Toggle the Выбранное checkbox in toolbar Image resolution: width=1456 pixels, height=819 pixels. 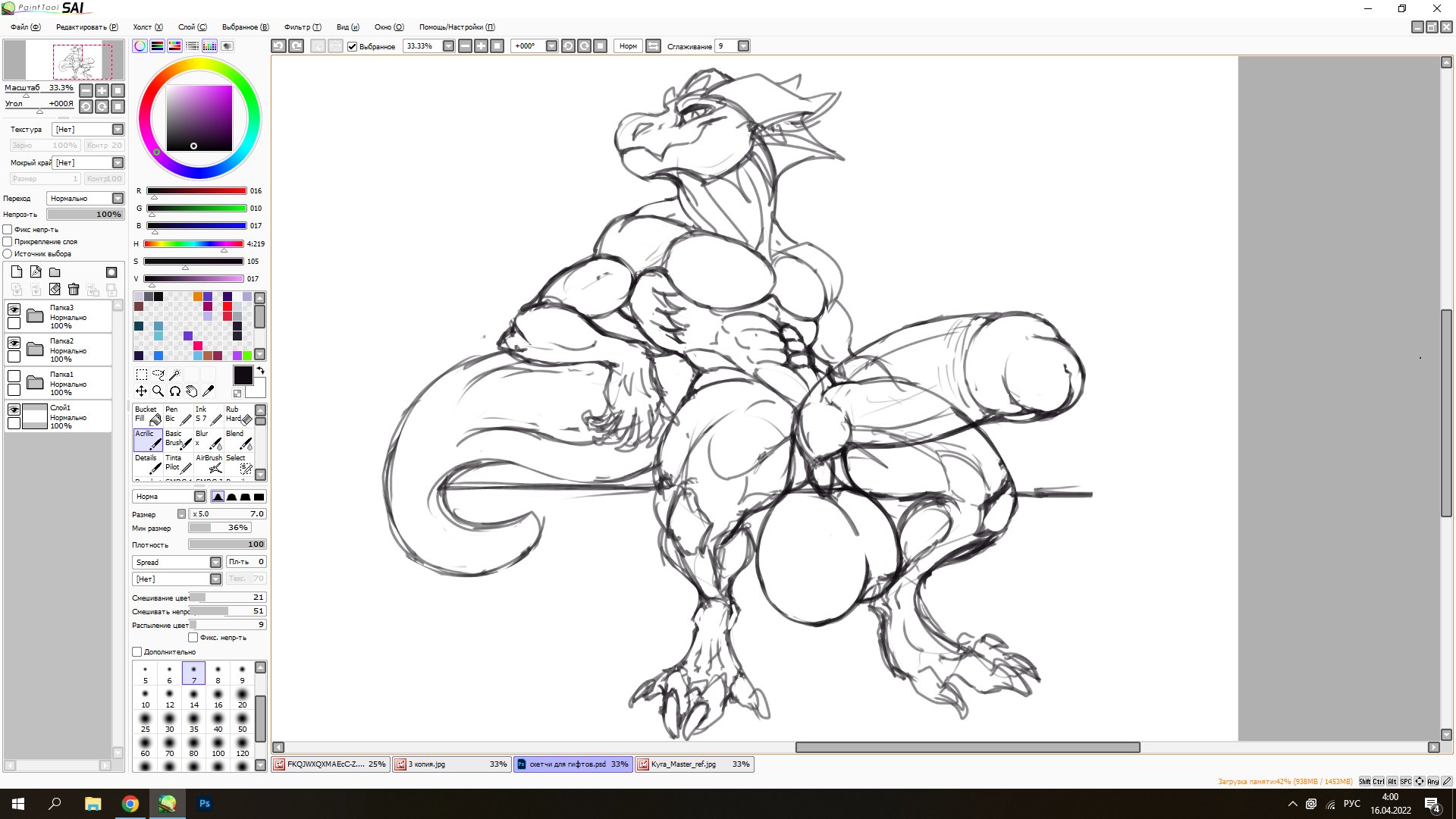tap(353, 46)
